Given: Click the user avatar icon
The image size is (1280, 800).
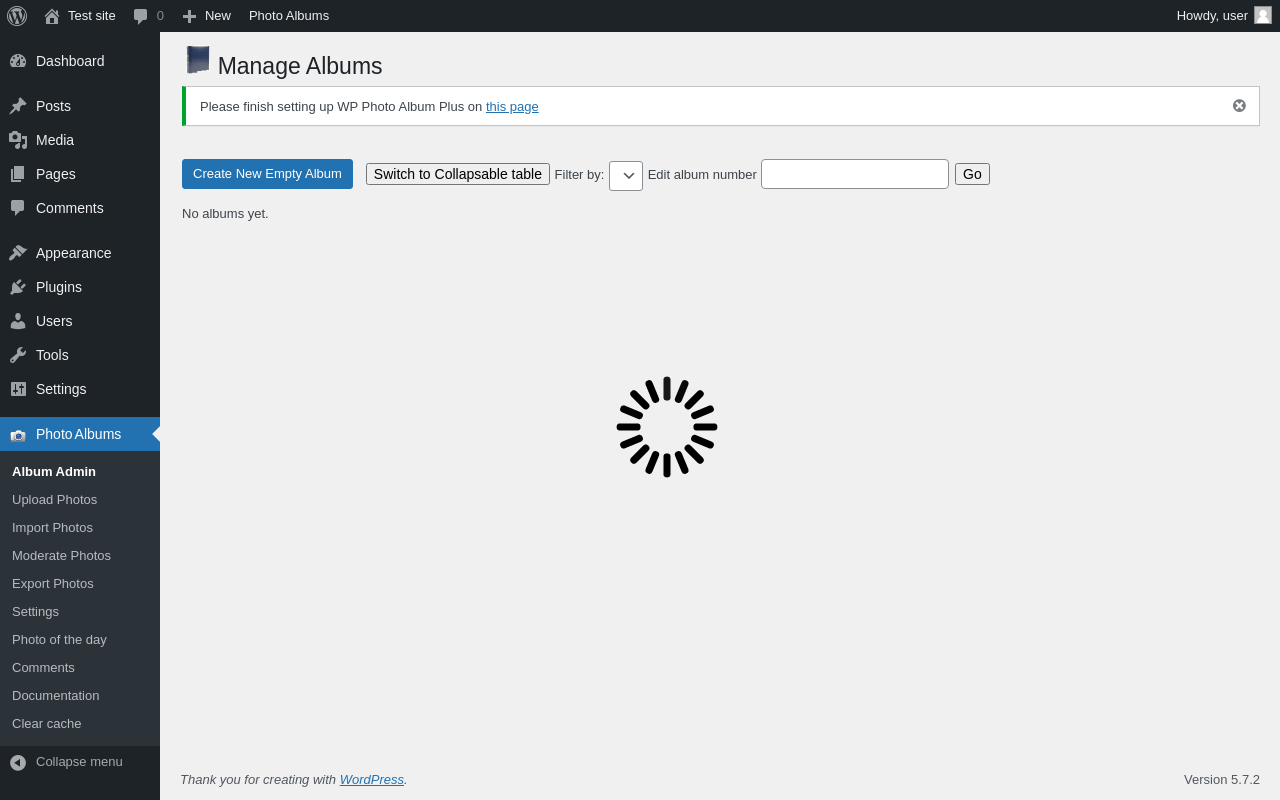Looking at the screenshot, I should click(x=1263, y=15).
